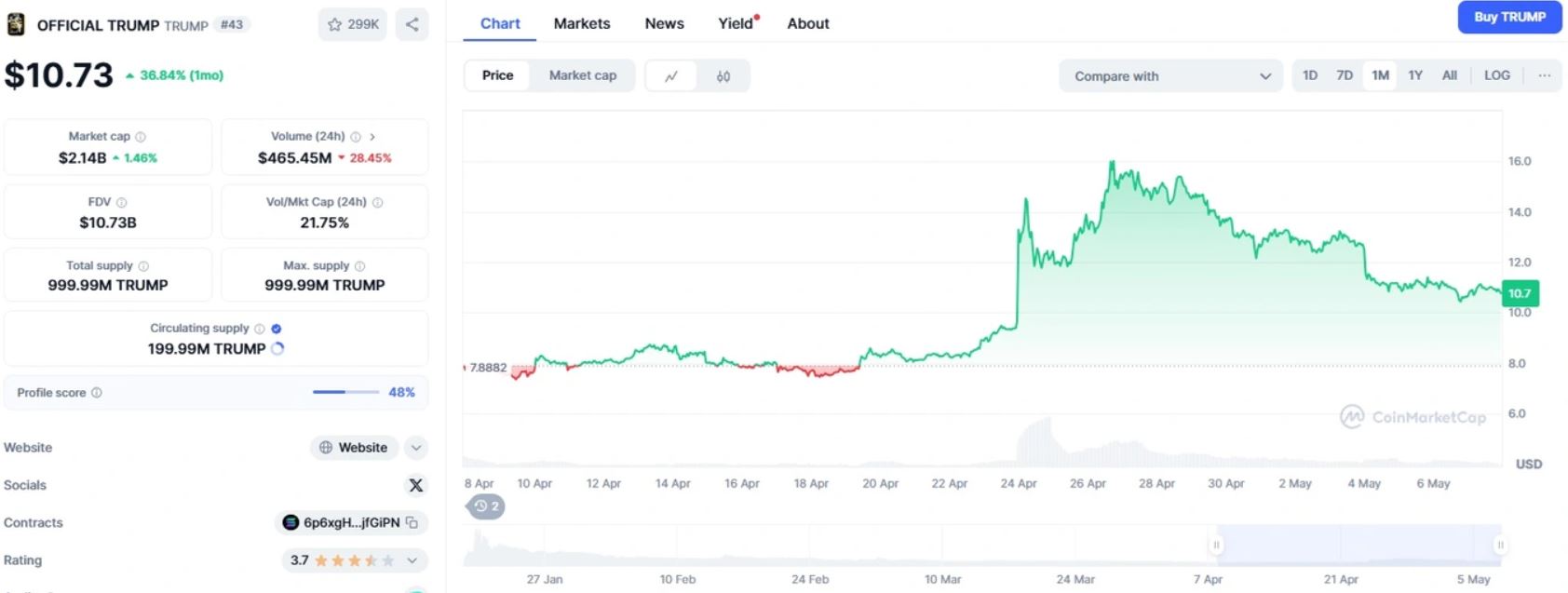Open Volume (24h) details arrow

point(372,137)
